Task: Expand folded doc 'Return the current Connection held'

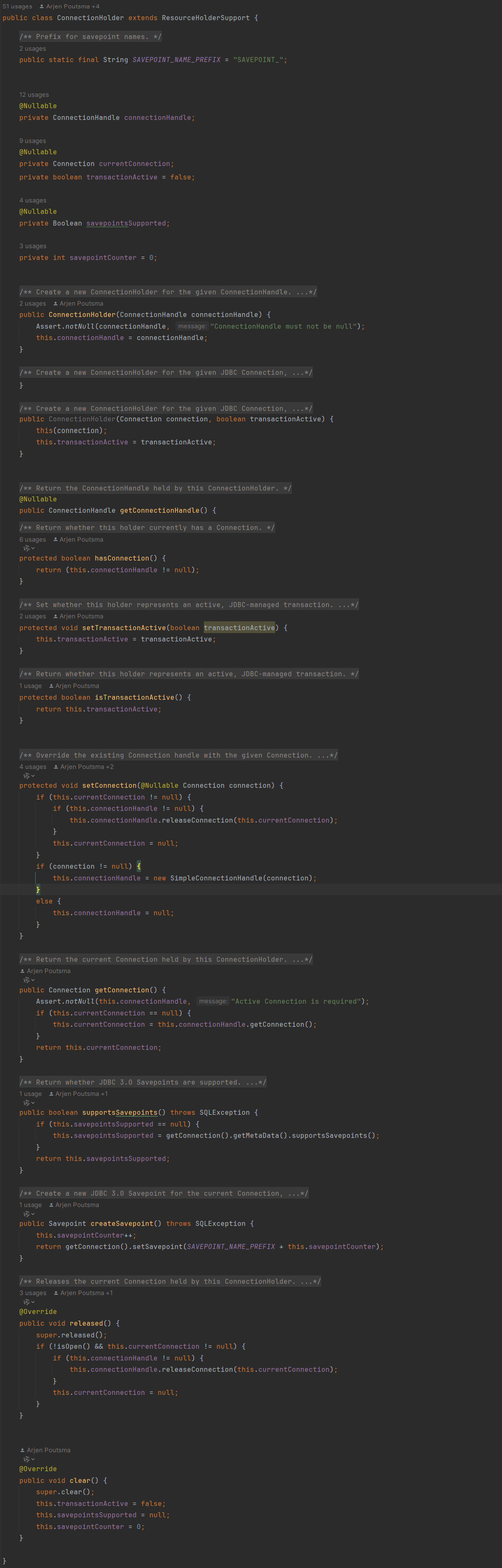Action: coord(166,959)
